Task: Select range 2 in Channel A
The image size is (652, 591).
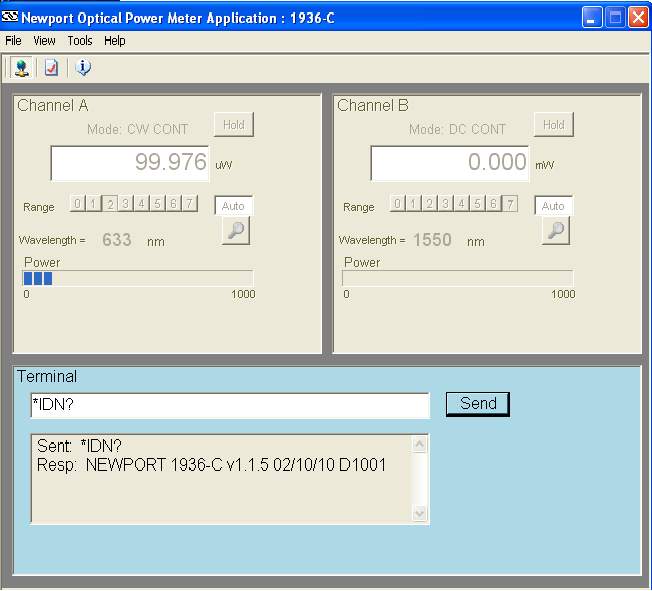Action: 110,204
